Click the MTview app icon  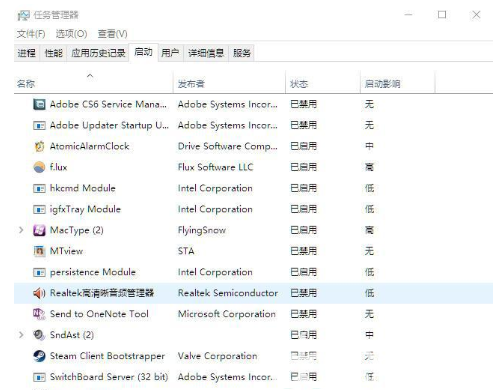click(39, 251)
